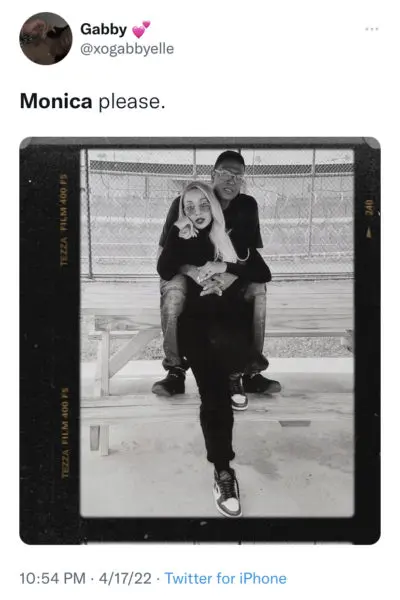This screenshot has width=400, height=600.
Task: Click the arrow below the 240 marker
Action: pos(369,233)
